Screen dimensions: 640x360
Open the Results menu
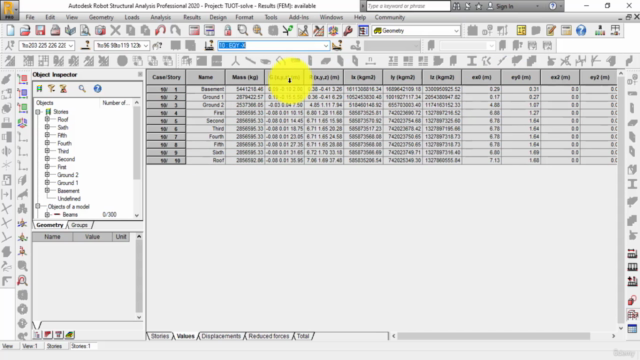[x=192, y=17]
